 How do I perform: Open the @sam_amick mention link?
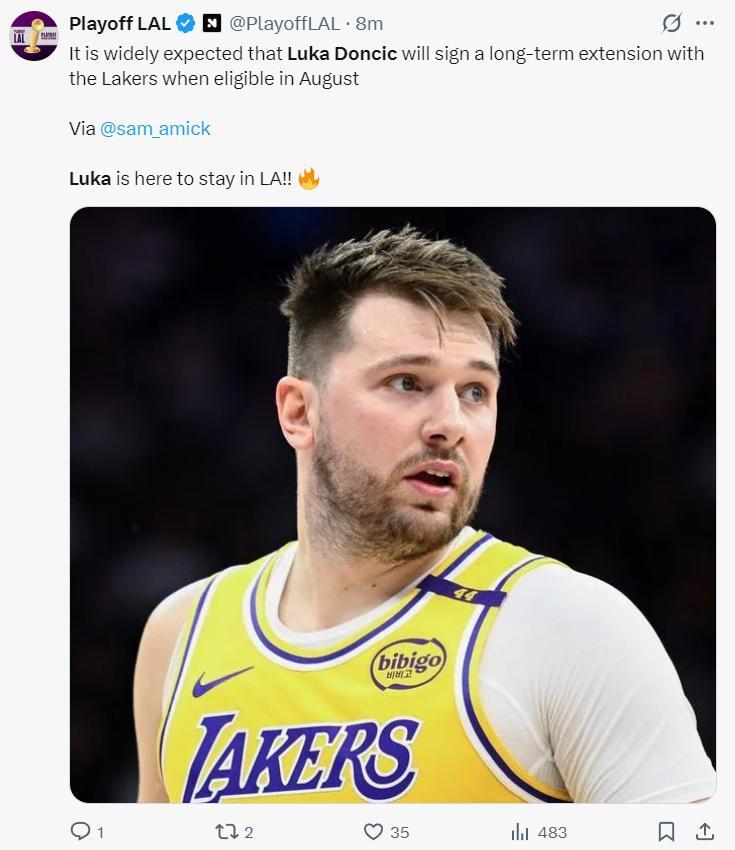click(x=155, y=129)
